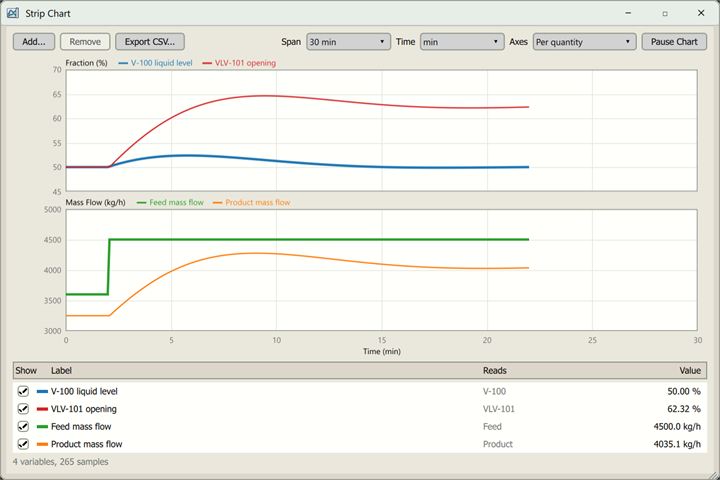
Task: Click the Feed reads cell
Action: [492, 427]
